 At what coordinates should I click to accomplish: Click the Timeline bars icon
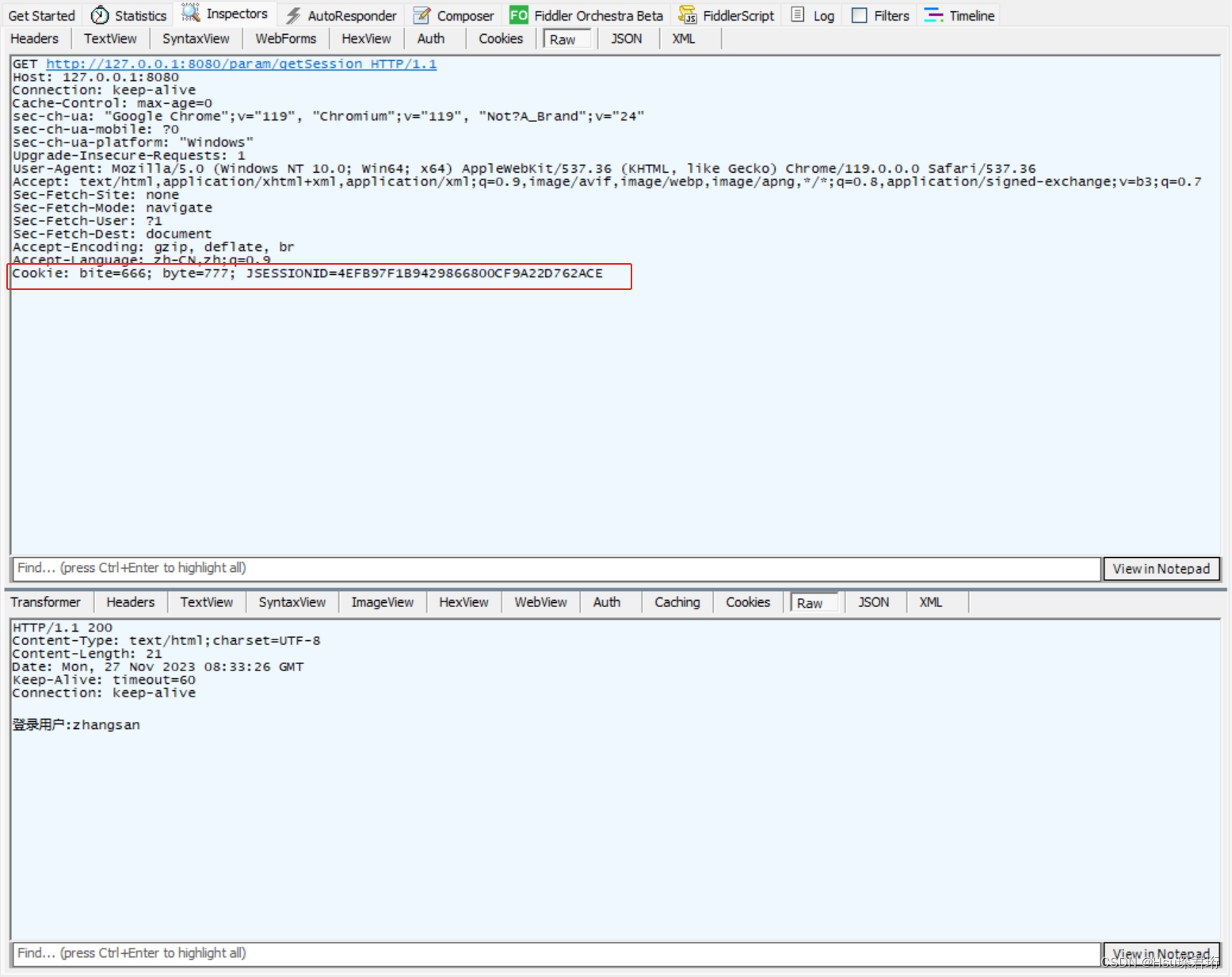coord(934,15)
